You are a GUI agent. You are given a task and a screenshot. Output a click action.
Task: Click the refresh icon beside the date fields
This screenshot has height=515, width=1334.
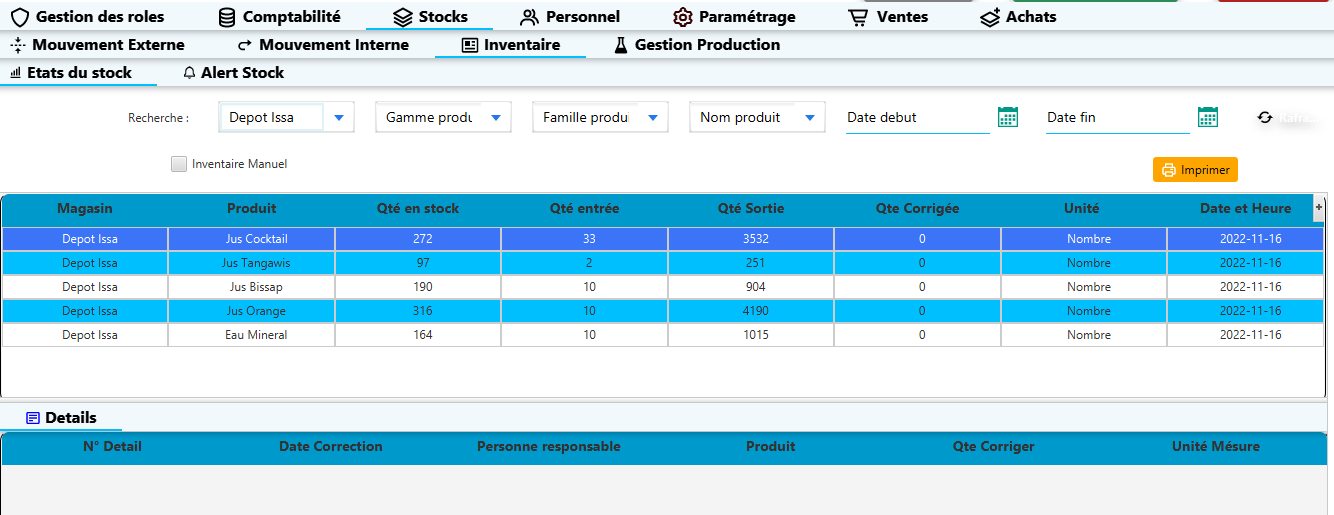1265,117
